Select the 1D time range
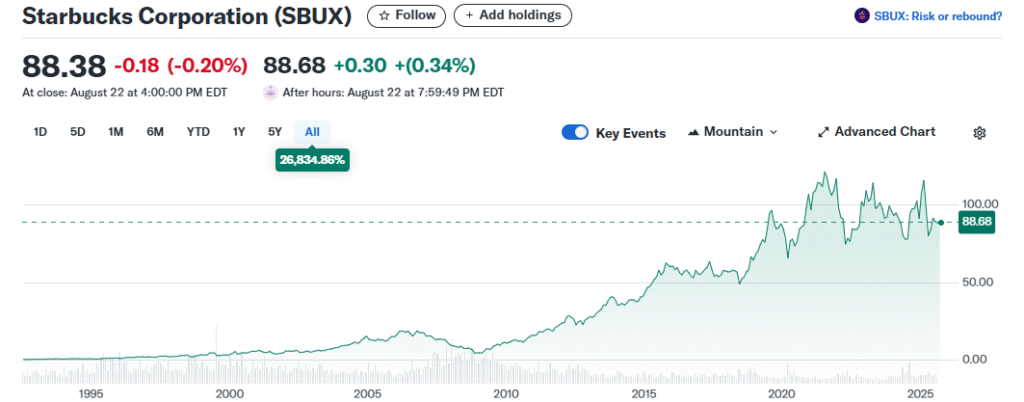 point(41,132)
